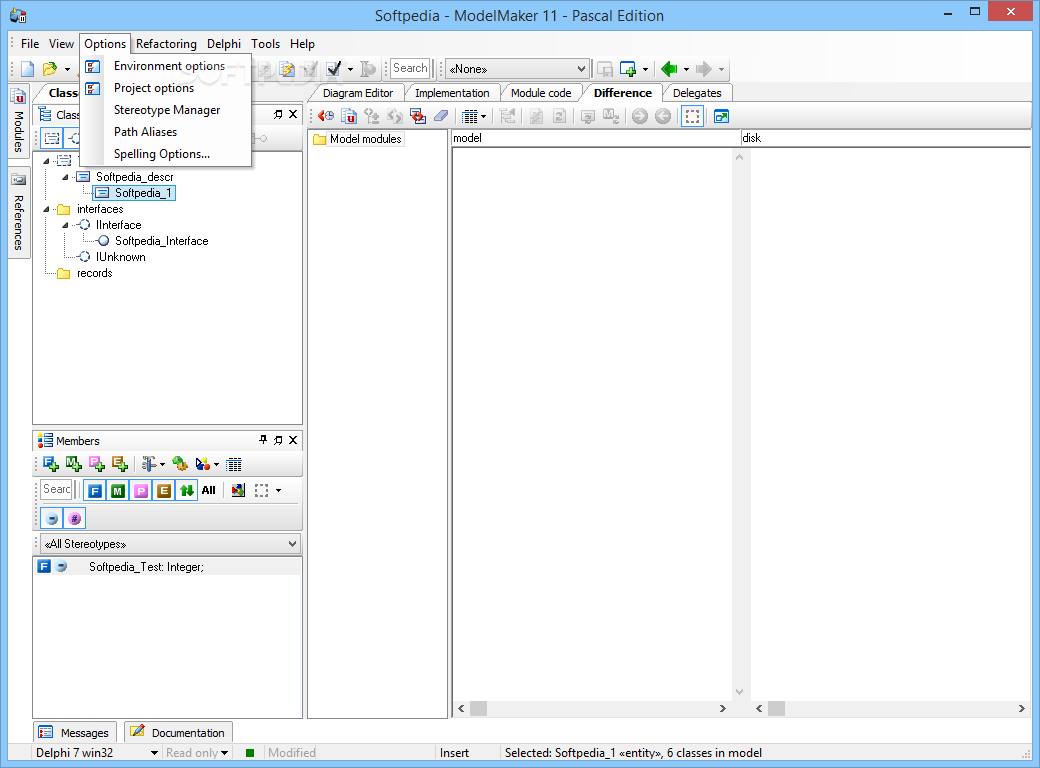Screen dimensions: 1040x768
Task: Click the red U unit page icon in Difference toolbar
Action: [x=349, y=117]
